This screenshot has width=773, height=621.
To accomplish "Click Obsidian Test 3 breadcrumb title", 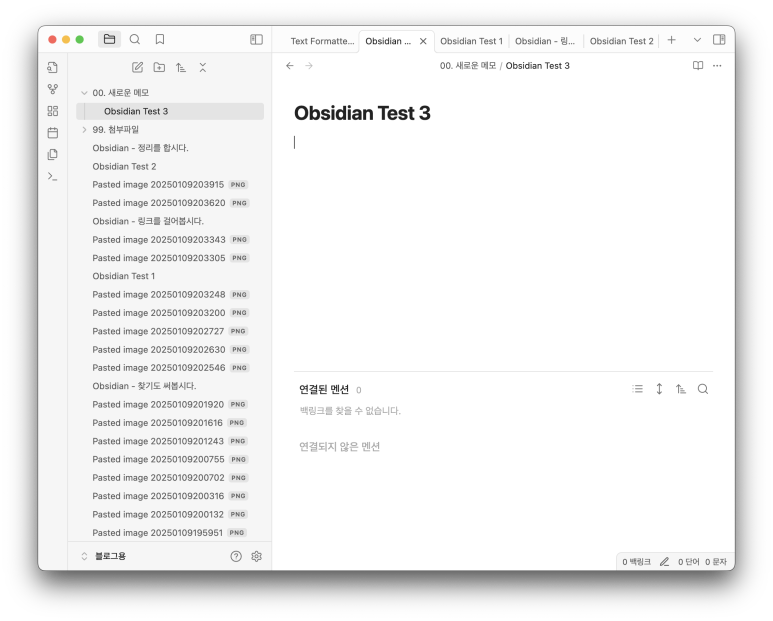I will (537, 66).
